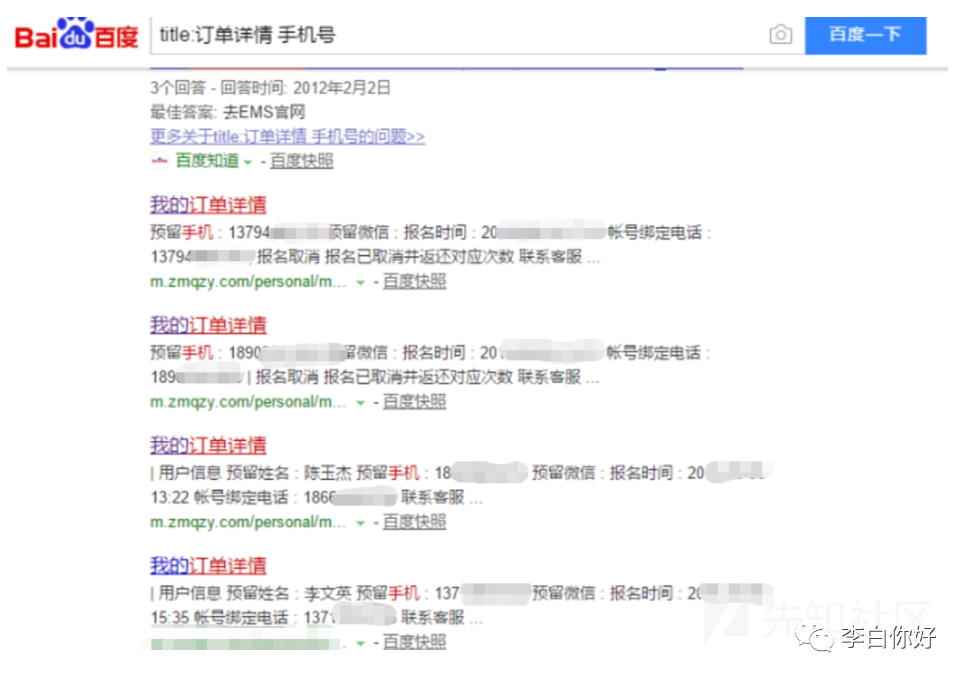
Task: Open 百度快照 under the 1890 result
Action: 414,402
